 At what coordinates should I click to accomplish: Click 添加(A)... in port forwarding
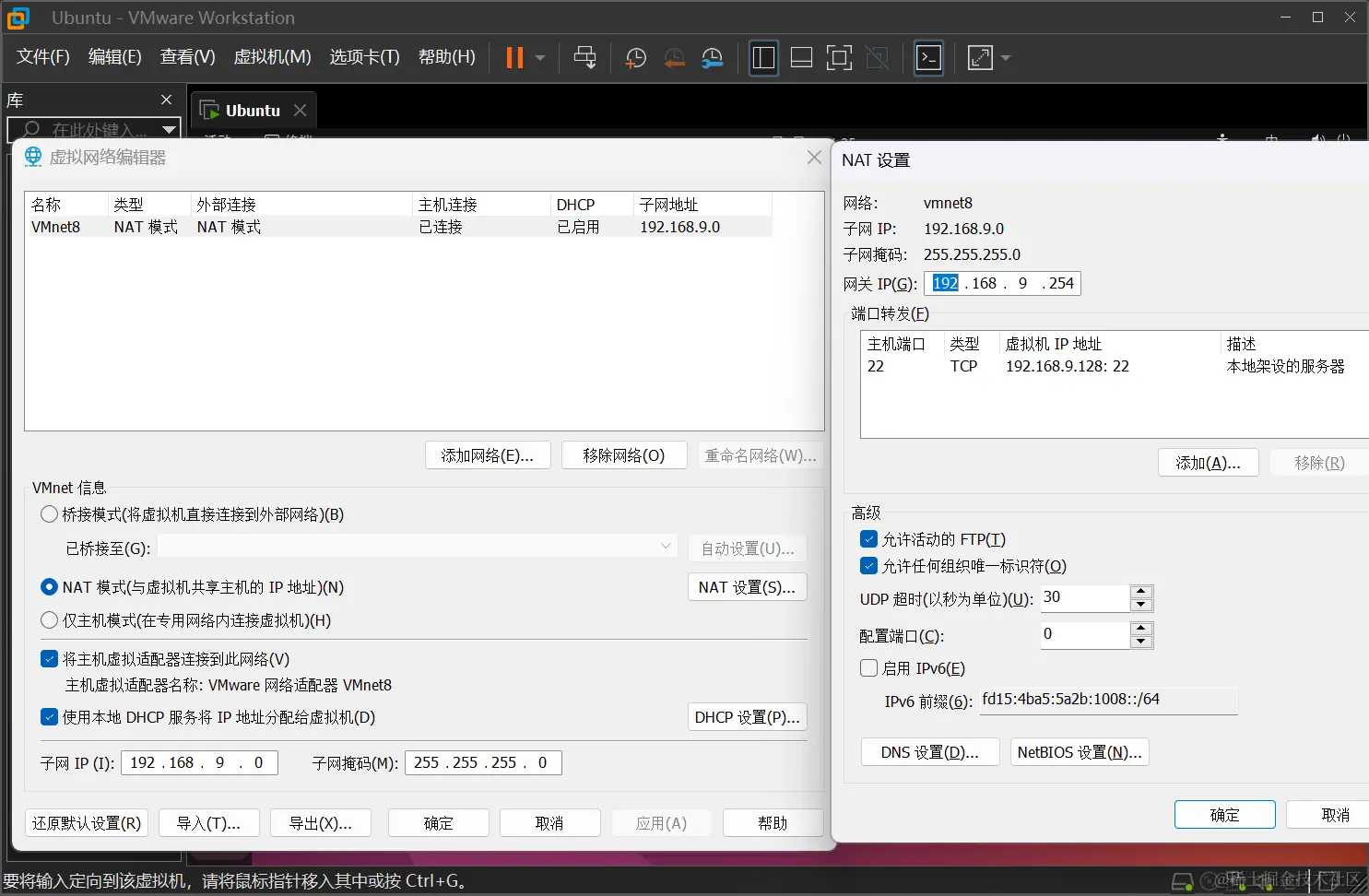click(x=1209, y=463)
